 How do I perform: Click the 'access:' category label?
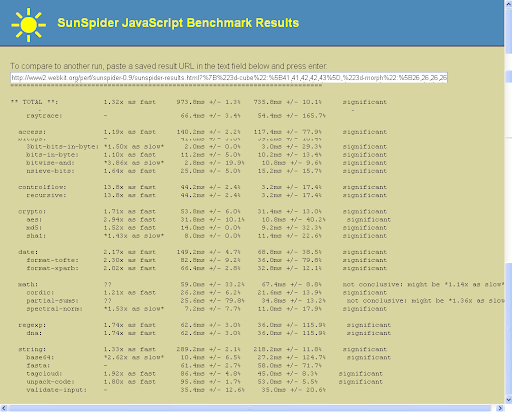pyautogui.click(x=32, y=132)
